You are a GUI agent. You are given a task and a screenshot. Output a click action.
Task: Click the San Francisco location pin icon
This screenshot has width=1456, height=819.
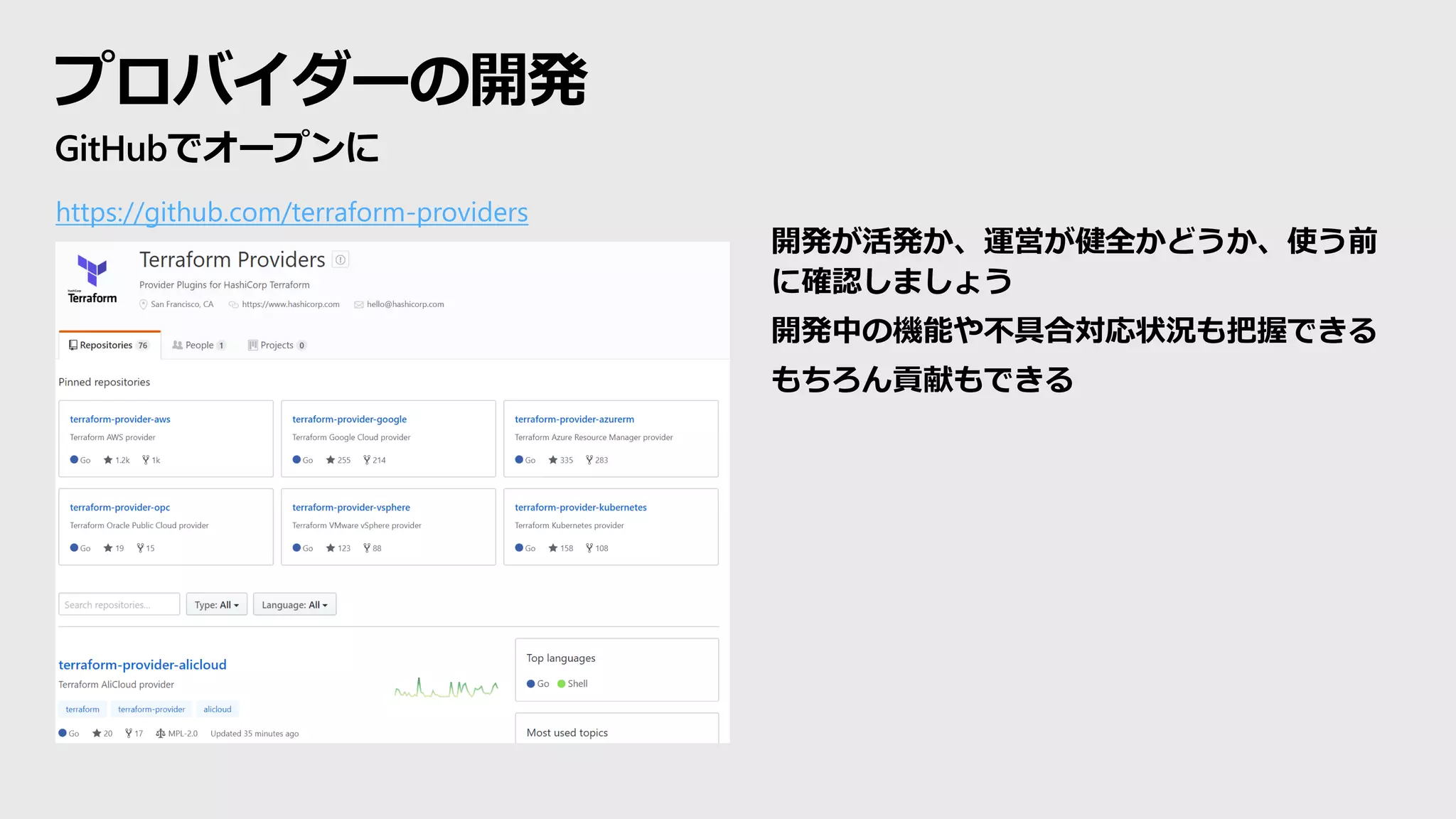(x=144, y=304)
